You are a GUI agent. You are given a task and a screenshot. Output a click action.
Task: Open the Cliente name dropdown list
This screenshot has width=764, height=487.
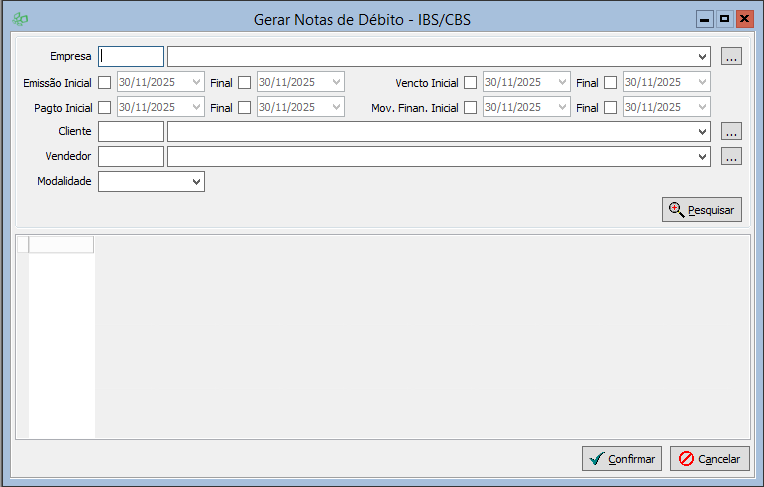(702, 131)
